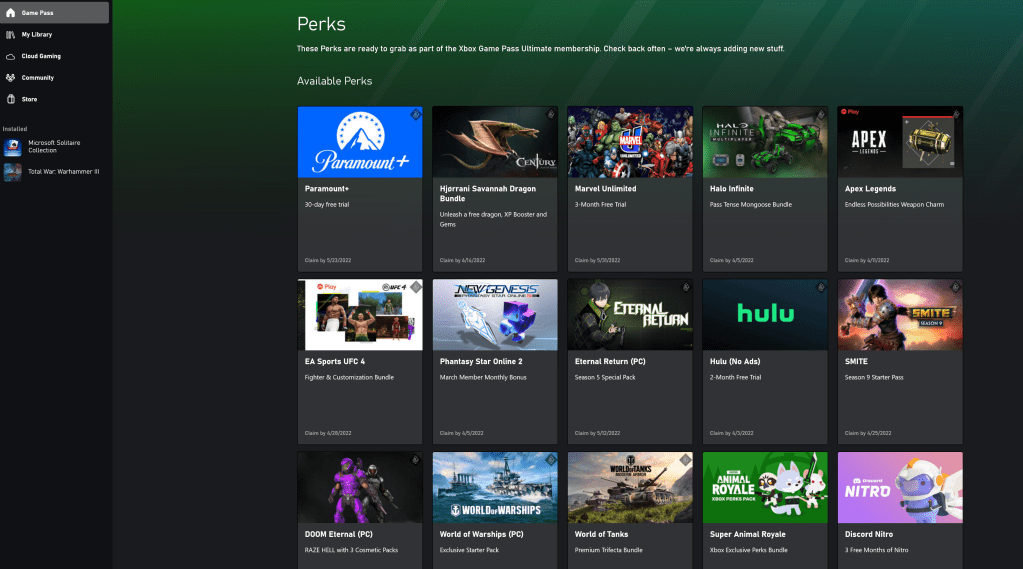Open Store menu item
1023x569 pixels.
(x=54, y=99)
